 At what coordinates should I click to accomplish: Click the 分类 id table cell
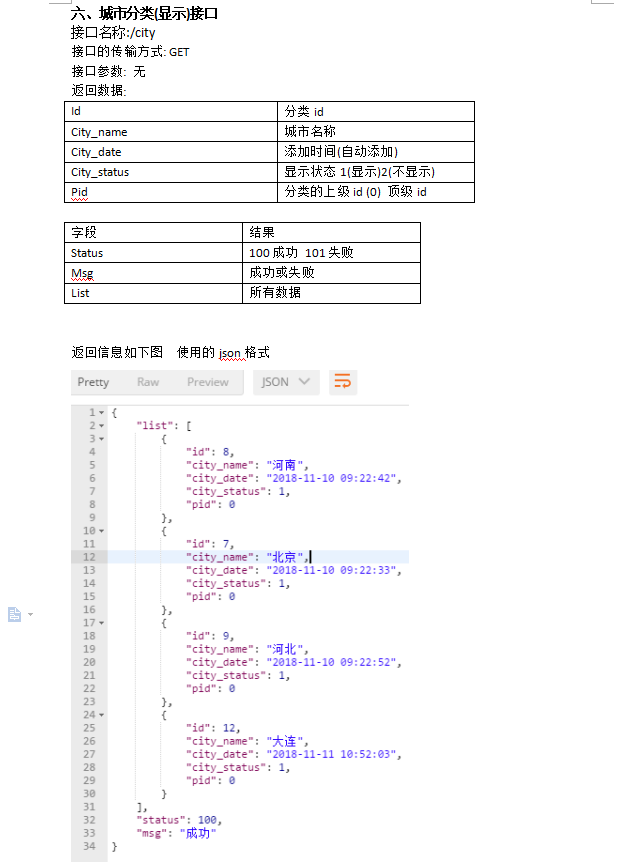(x=376, y=111)
